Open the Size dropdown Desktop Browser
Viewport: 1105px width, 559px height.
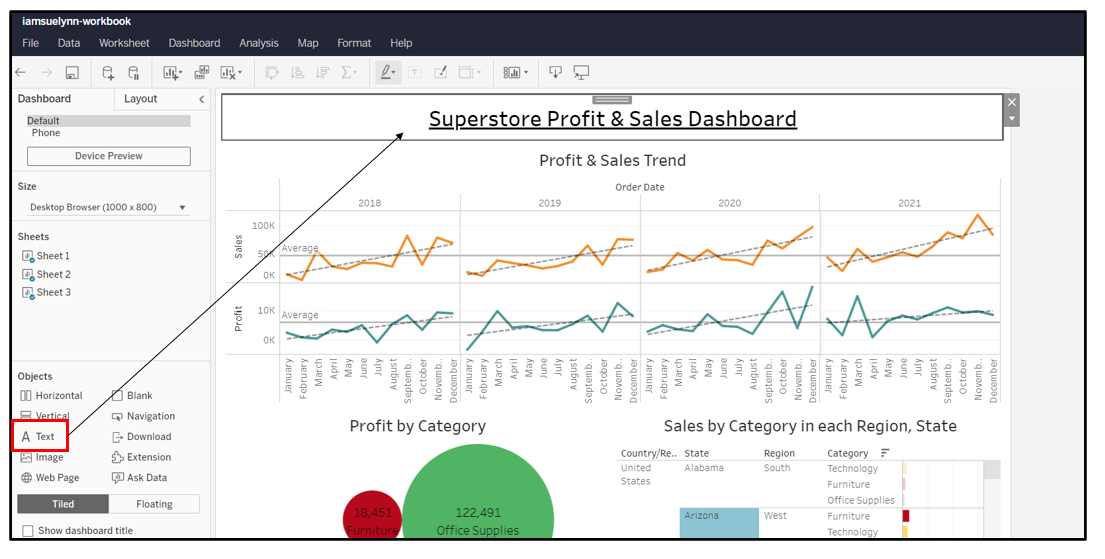108,207
